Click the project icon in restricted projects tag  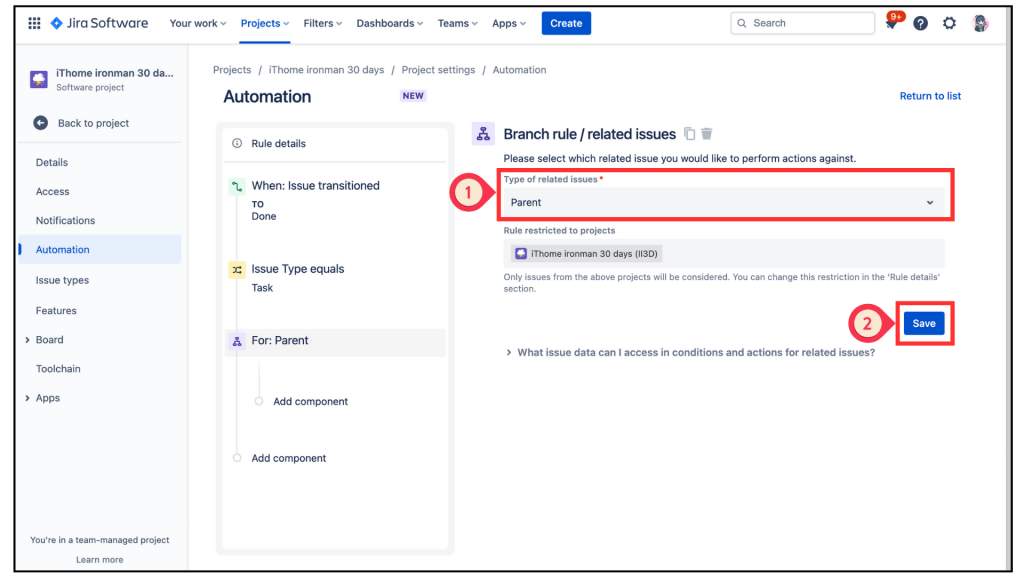pyautogui.click(x=520, y=253)
